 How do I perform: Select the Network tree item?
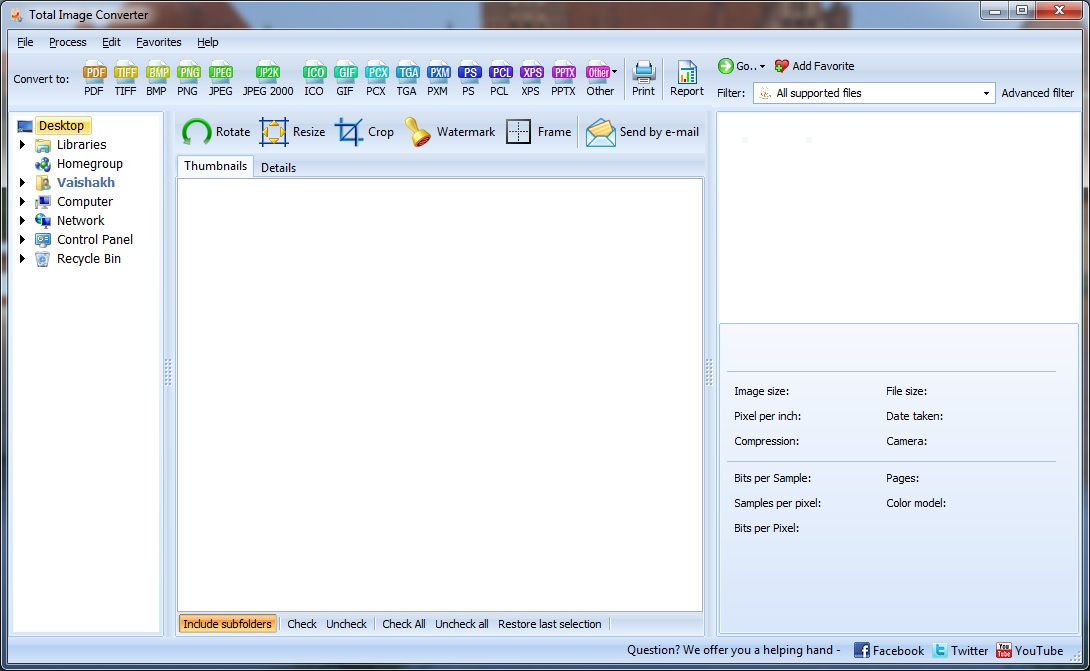[x=81, y=220]
